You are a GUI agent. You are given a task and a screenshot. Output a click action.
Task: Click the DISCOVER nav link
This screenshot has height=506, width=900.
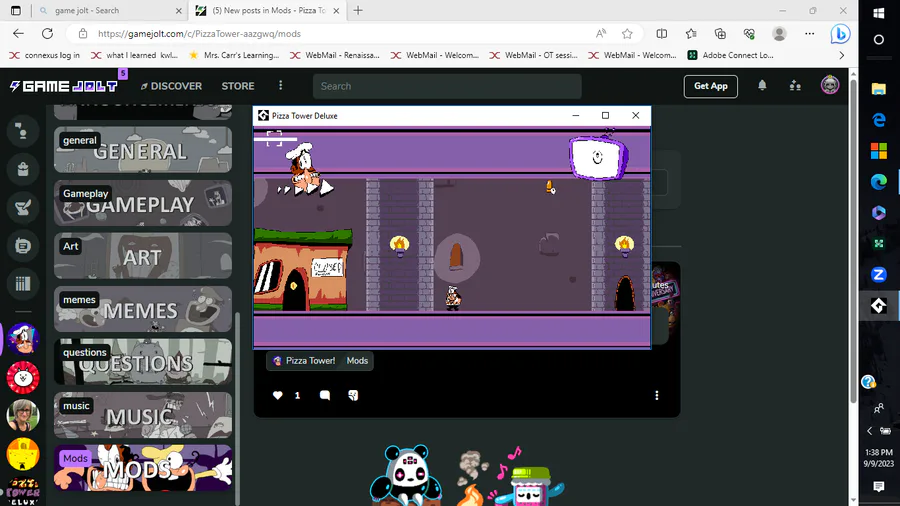tap(171, 86)
